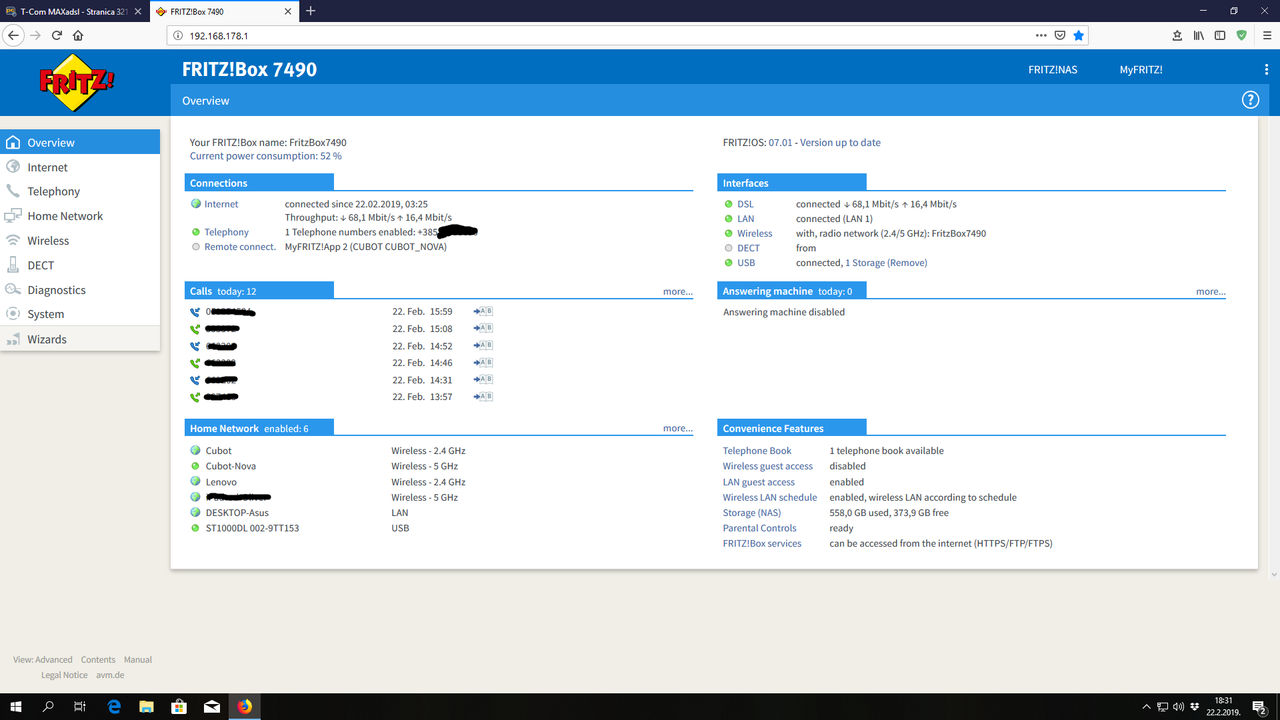The width and height of the screenshot is (1280, 720).
Task: Click the ST1000DL 002-9TT153 USB device entry
Action: pos(252,528)
